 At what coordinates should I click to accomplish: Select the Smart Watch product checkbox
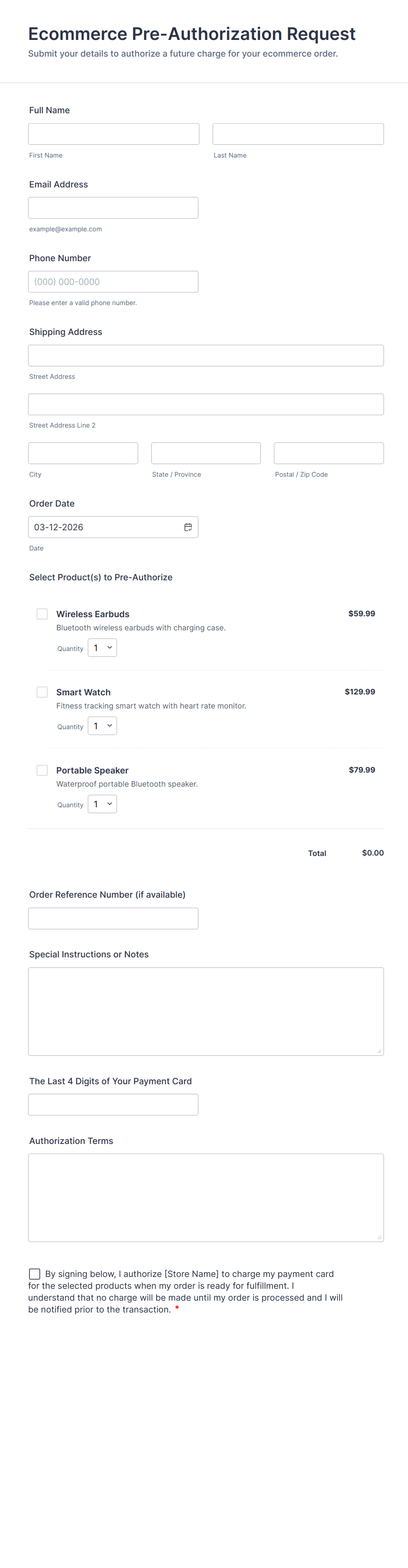click(x=42, y=691)
